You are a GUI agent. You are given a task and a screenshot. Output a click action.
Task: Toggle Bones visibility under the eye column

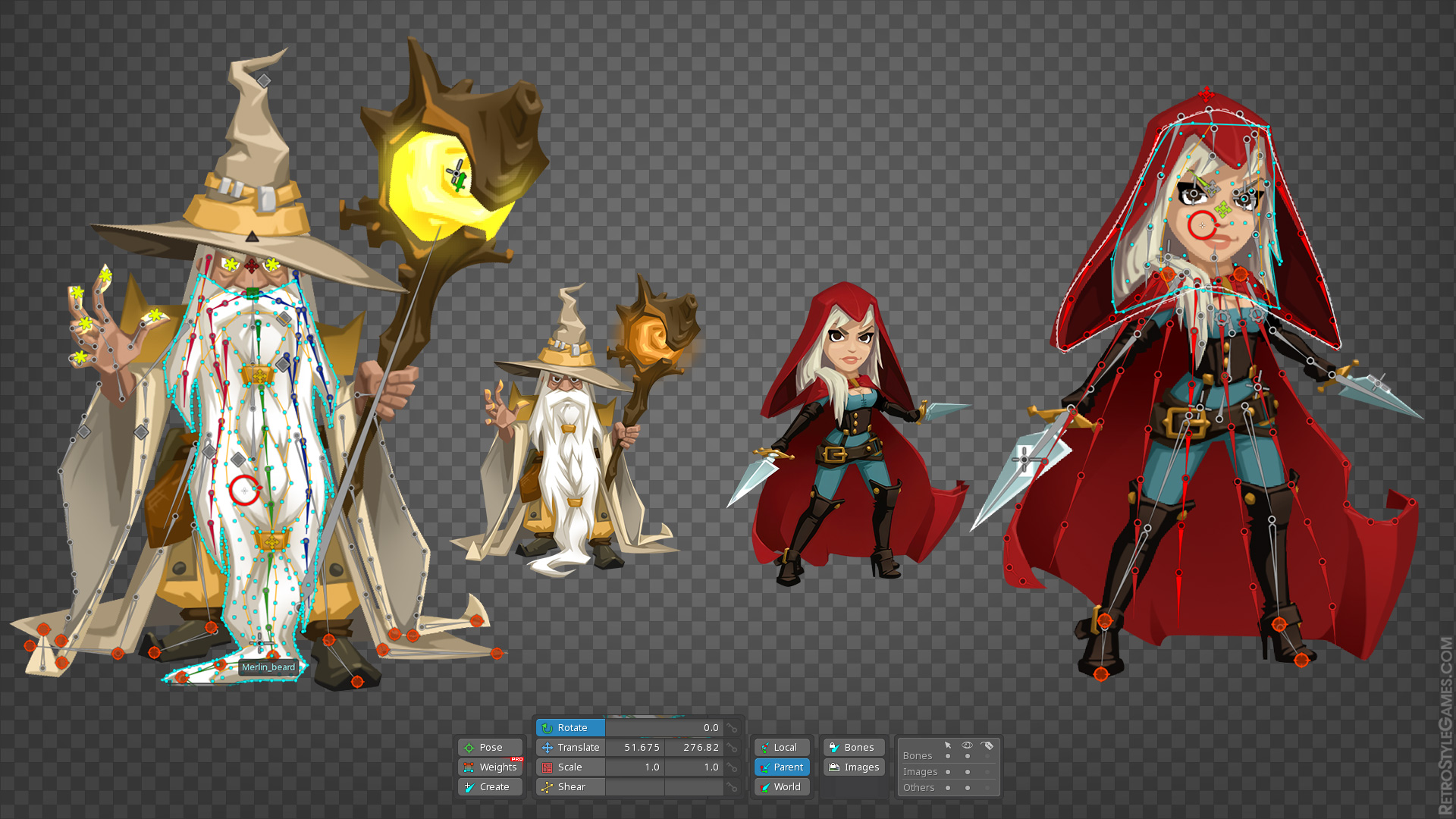(x=968, y=757)
